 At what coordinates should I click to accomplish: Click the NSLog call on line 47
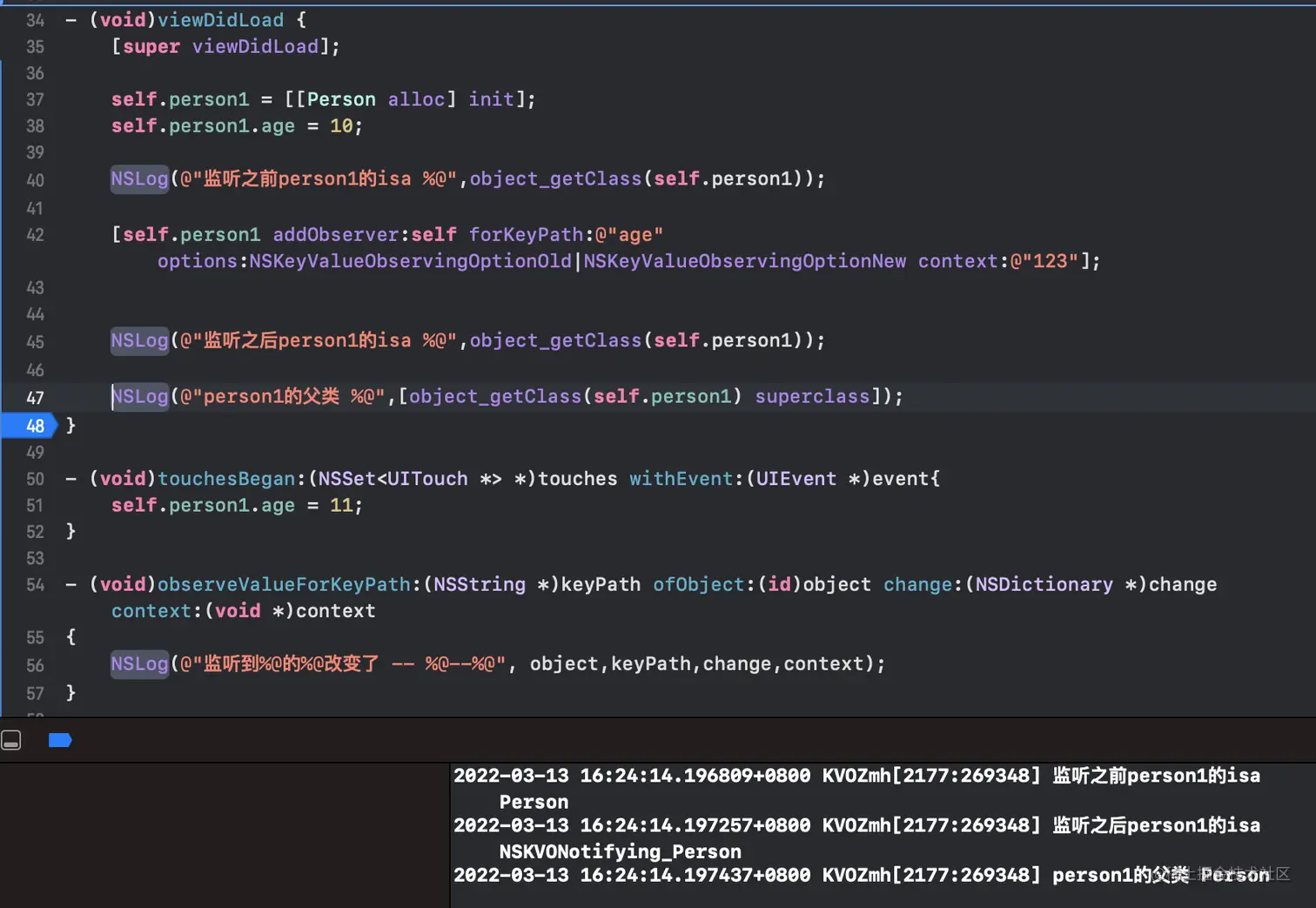coord(507,396)
